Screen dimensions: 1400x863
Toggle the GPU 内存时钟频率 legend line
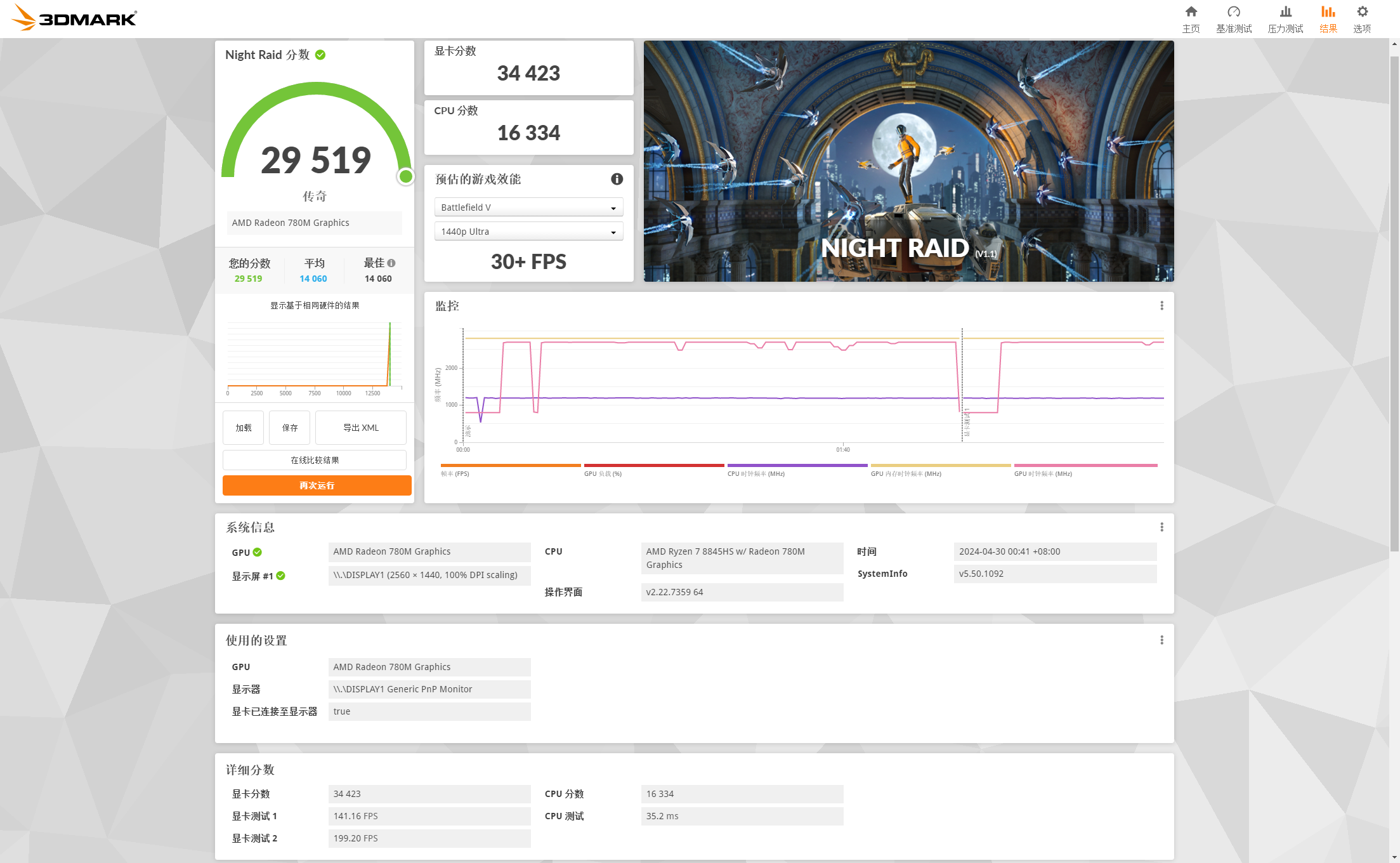940,470
